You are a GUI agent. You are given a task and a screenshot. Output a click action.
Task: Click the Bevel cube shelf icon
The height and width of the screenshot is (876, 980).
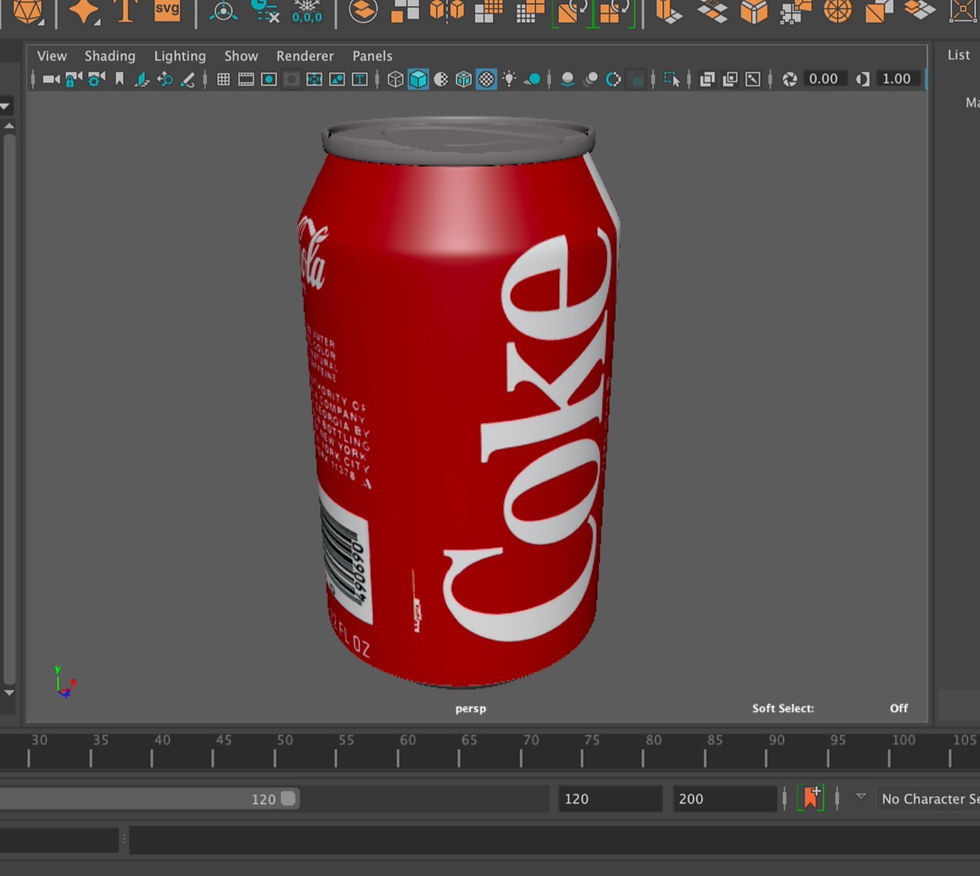pos(754,11)
